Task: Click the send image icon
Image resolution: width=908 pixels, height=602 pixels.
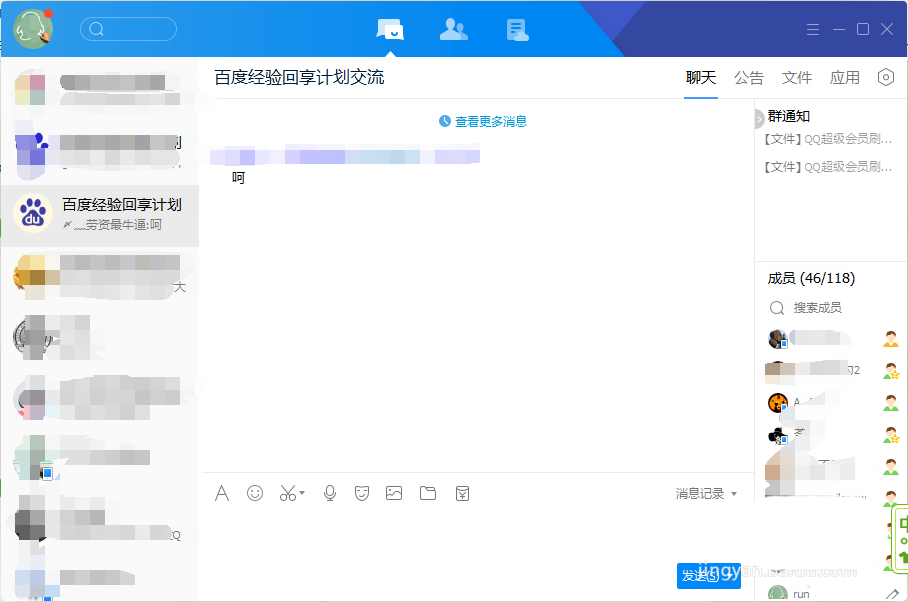Action: pos(394,493)
